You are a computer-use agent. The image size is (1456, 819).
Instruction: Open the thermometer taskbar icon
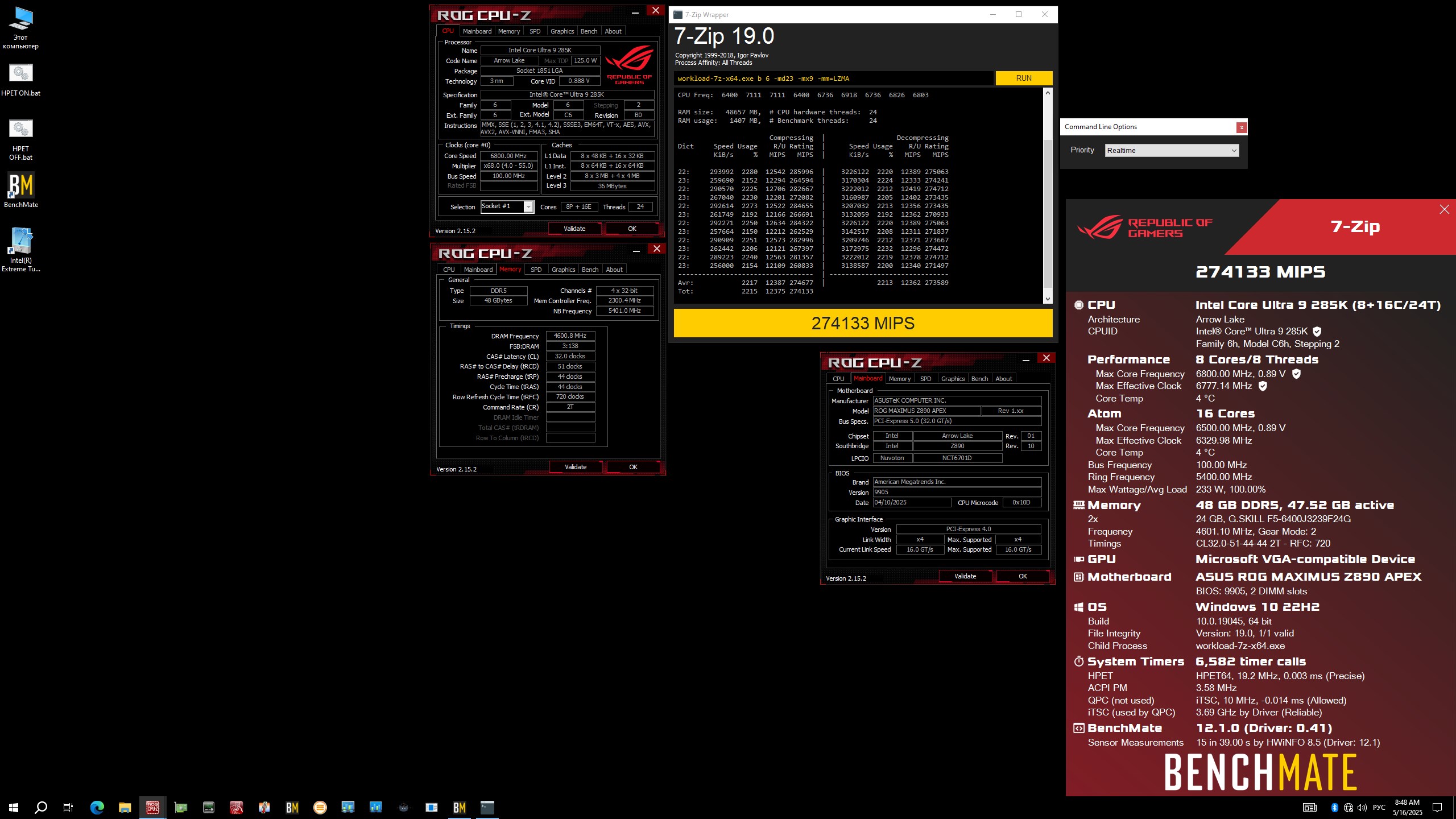tap(264, 807)
